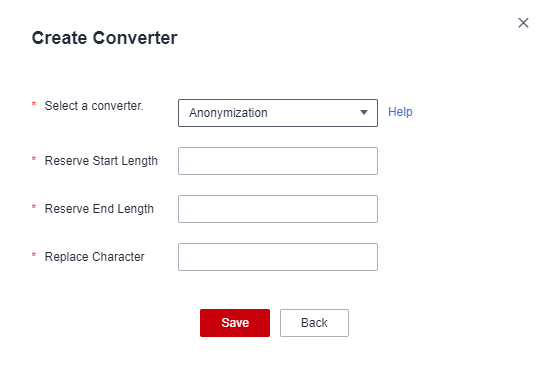Click asterisk beside Replace Character
Screen dimensions: 545x365
pyautogui.click(x=34, y=255)
